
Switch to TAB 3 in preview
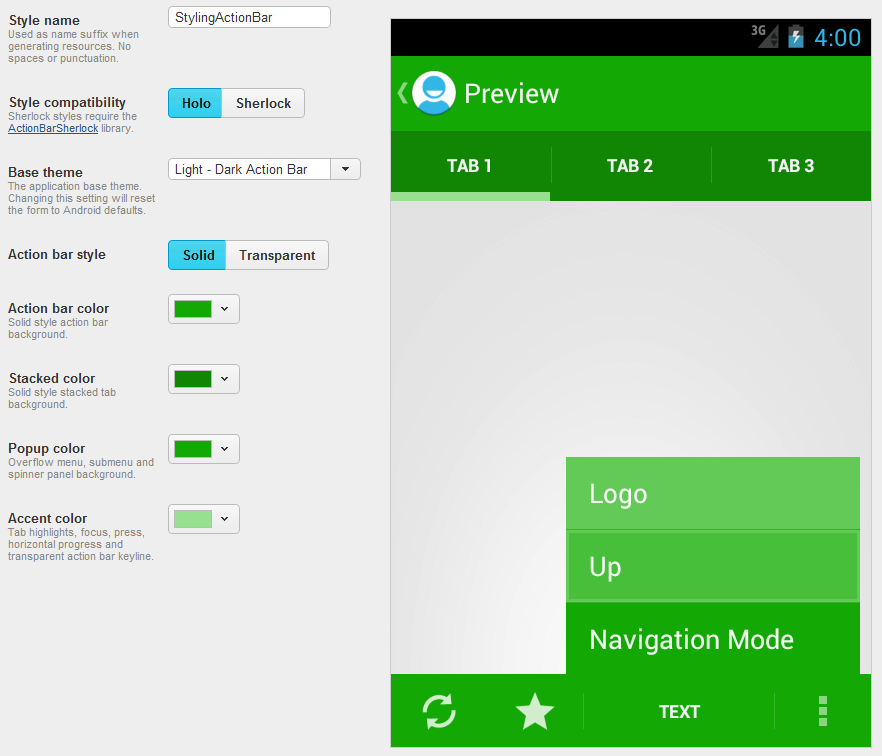pyautogui.click(x=791, y=166)
